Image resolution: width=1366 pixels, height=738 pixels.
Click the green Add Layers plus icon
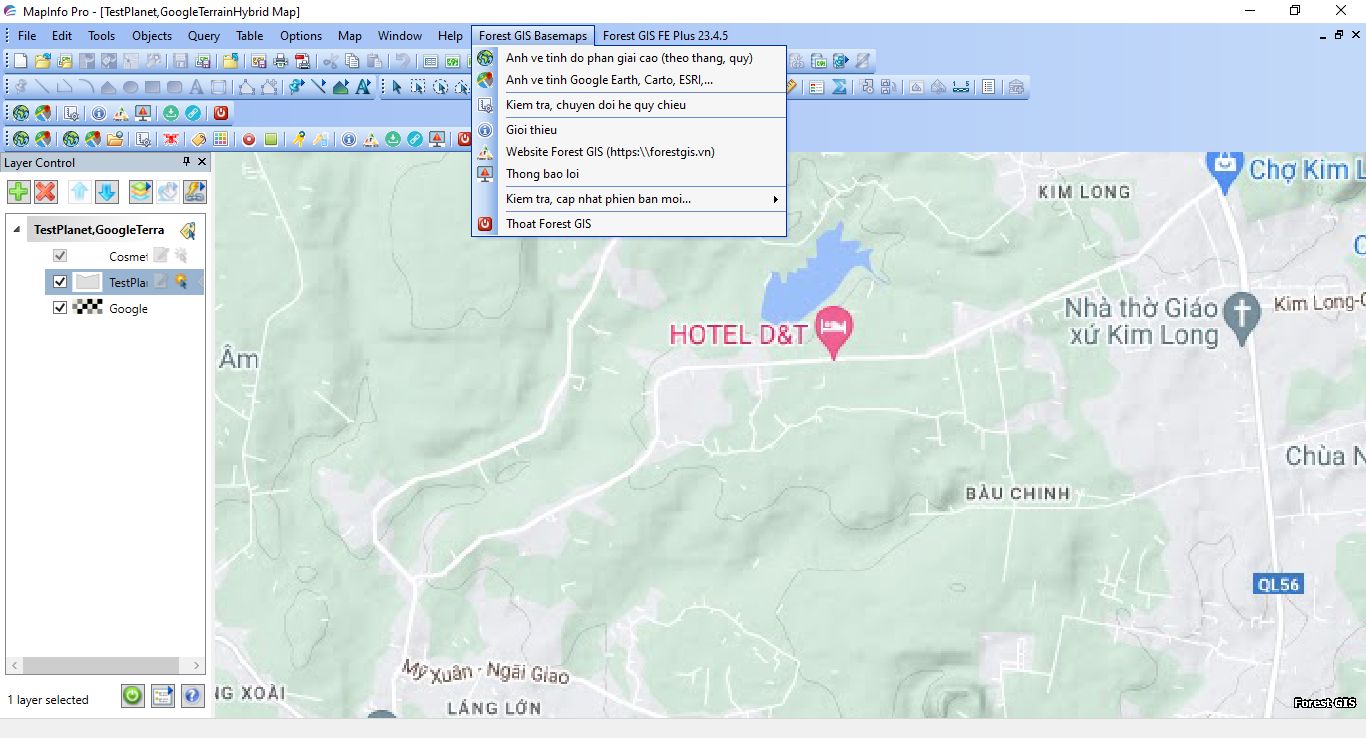18,192
